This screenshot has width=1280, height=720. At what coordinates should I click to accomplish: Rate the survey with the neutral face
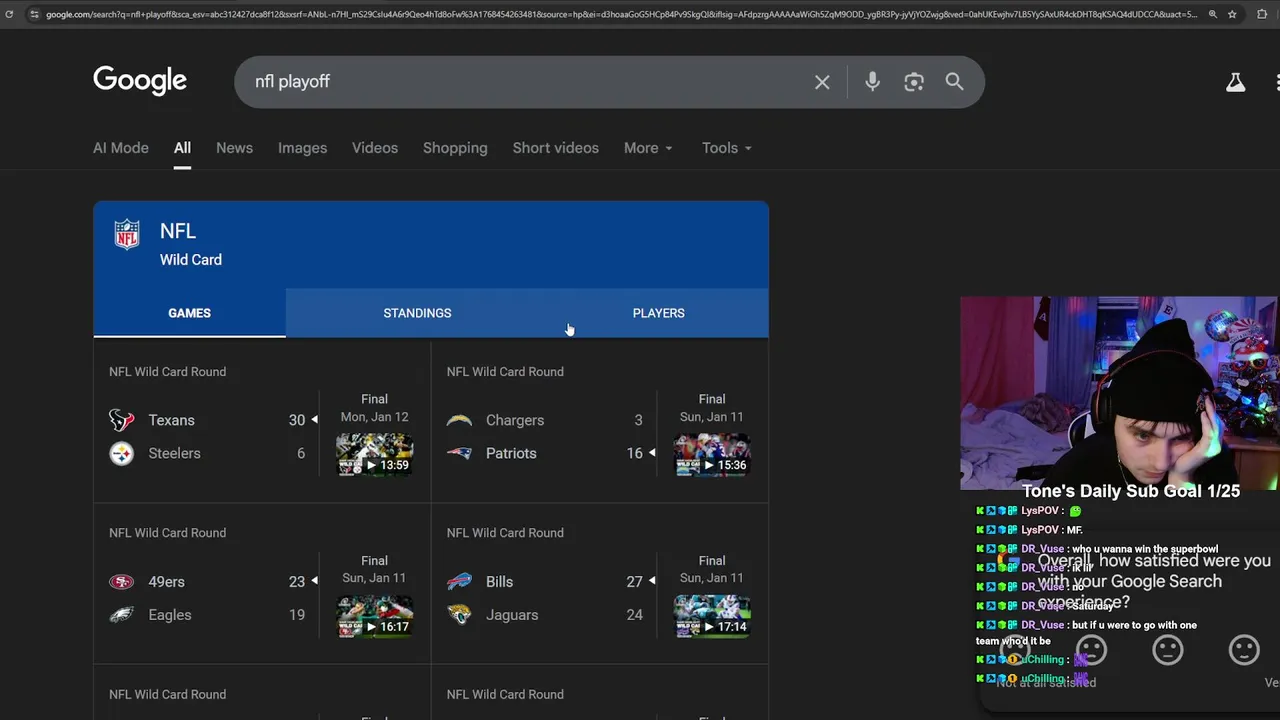[x=1168, y=650]
